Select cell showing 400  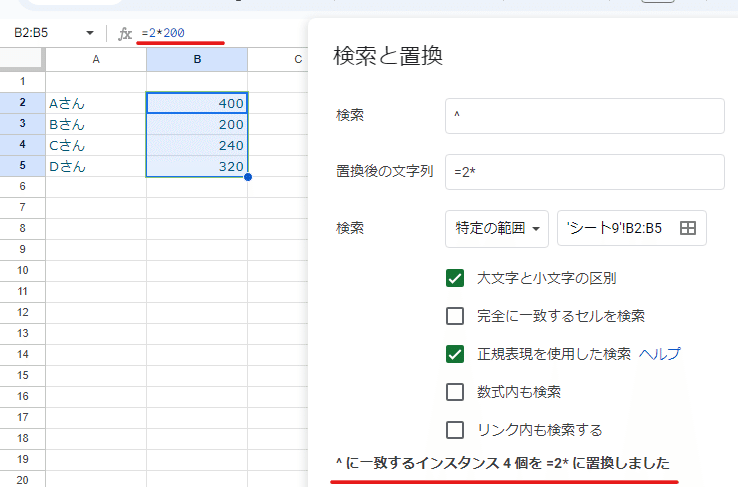tap(197, 103)
